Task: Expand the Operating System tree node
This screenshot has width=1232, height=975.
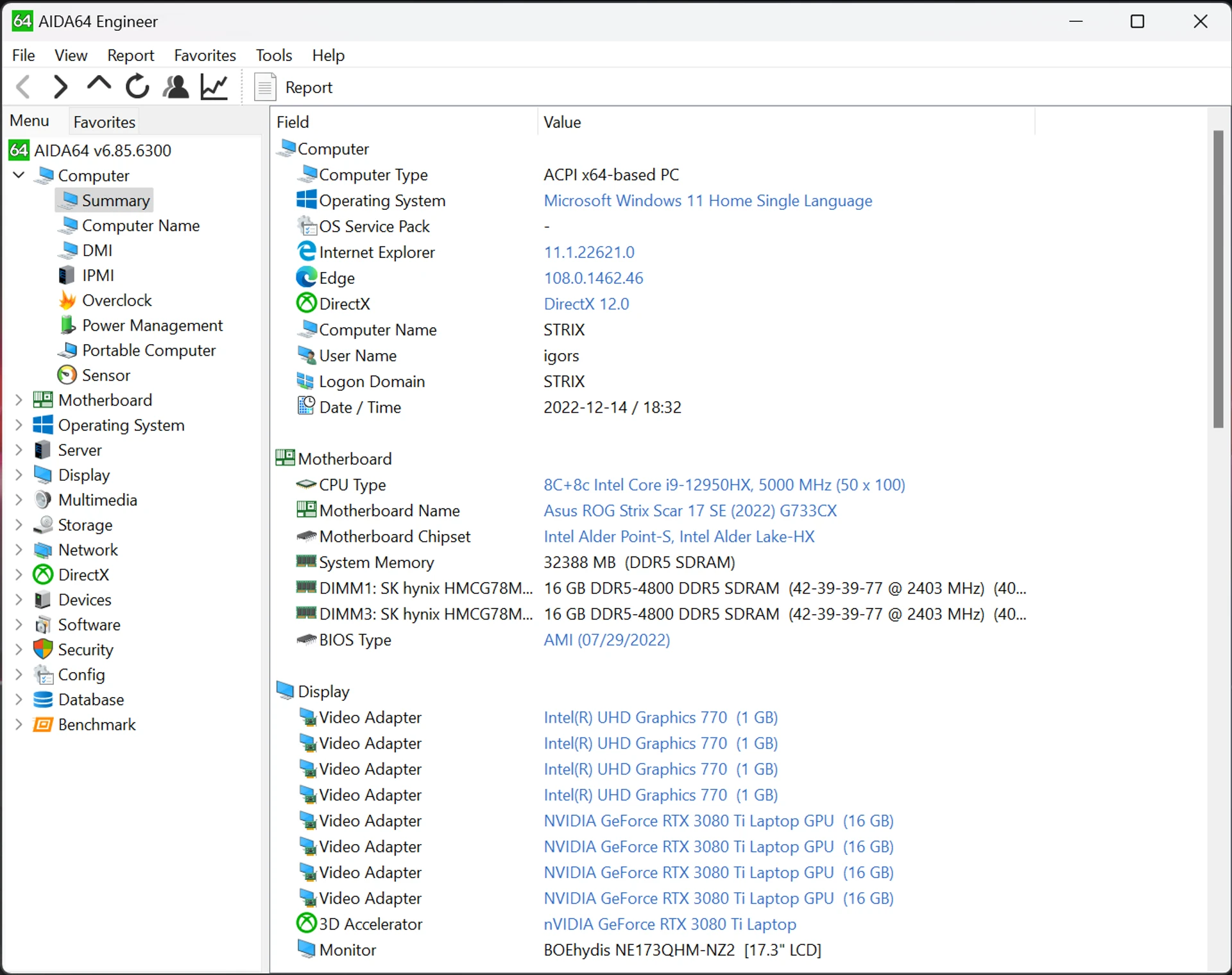Action: (x=19, y=425)
